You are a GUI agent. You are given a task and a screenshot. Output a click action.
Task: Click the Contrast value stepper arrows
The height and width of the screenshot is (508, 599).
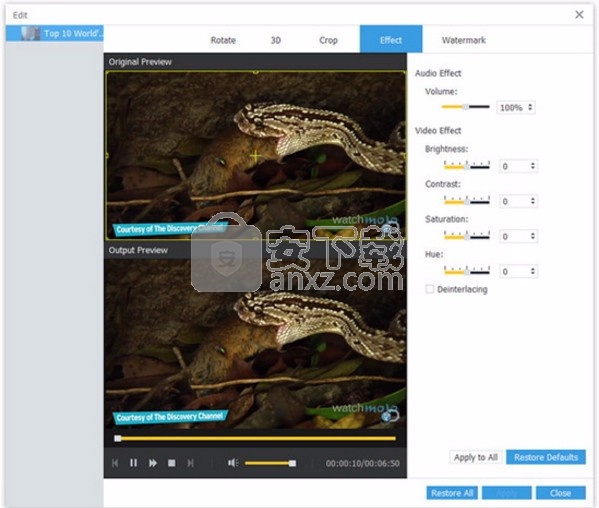tap(533, 201)
